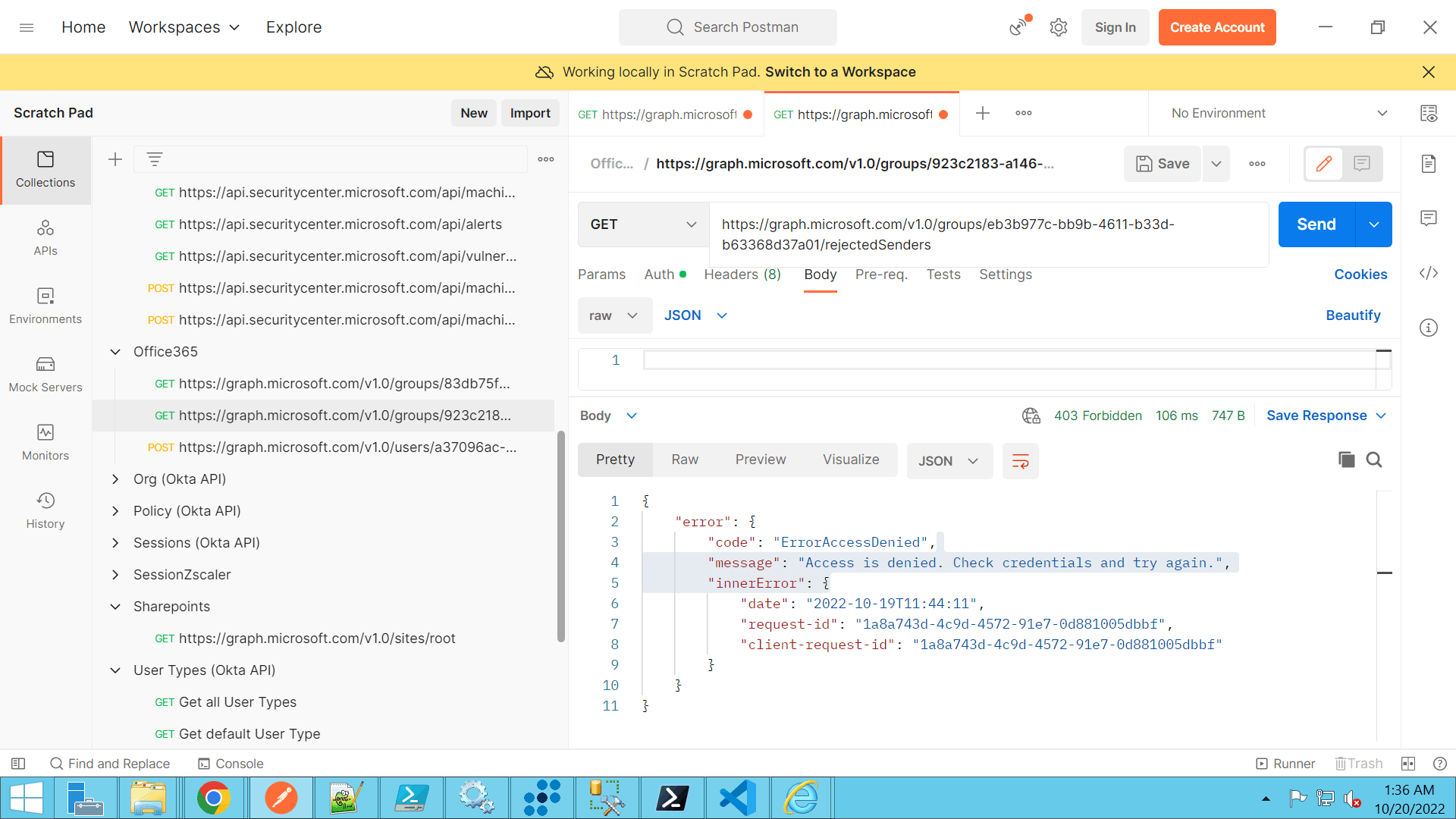Click the request URL input field

point(989,234)
